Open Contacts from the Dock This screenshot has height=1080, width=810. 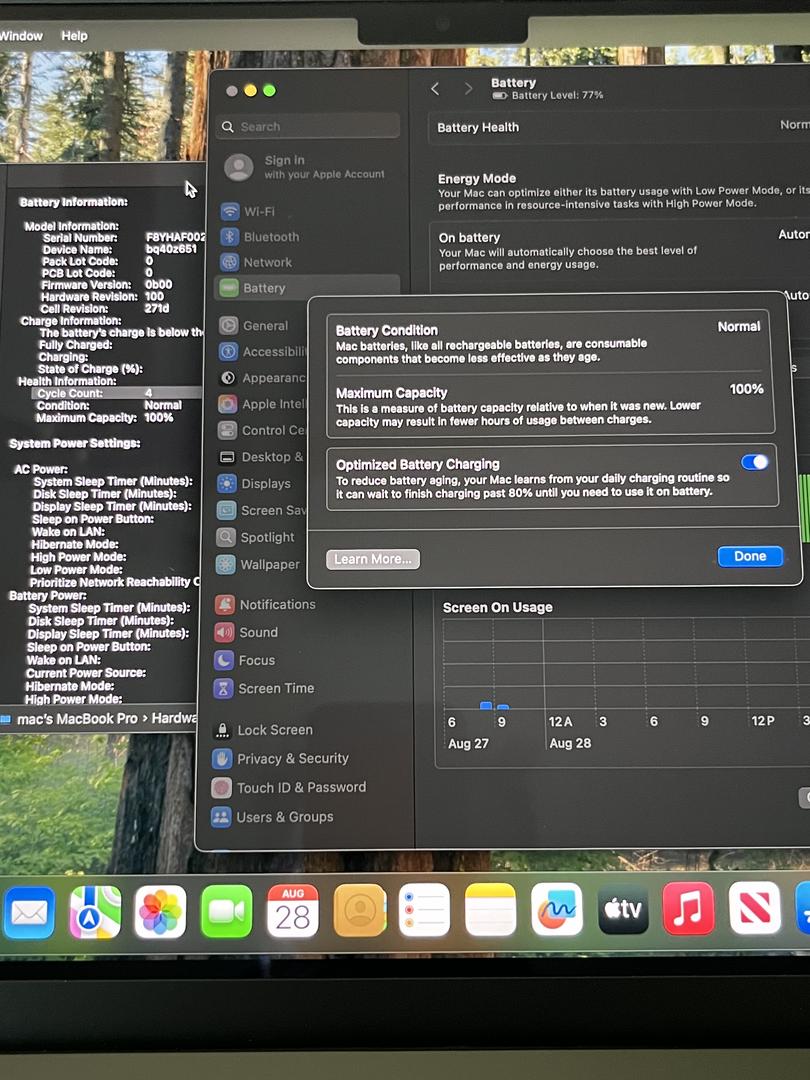pyautogui.click(x=359, y=911)
